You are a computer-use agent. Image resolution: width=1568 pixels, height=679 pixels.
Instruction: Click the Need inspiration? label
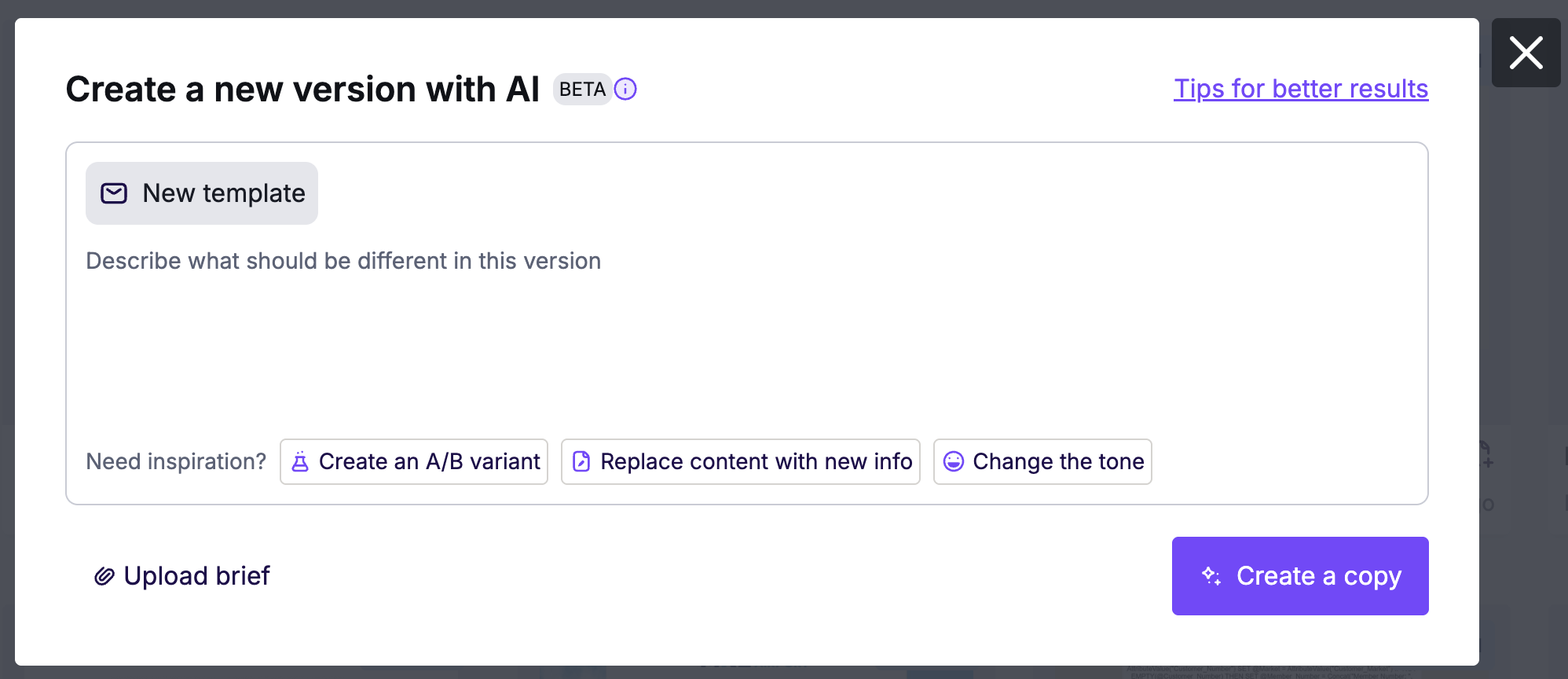pos(176,461)
